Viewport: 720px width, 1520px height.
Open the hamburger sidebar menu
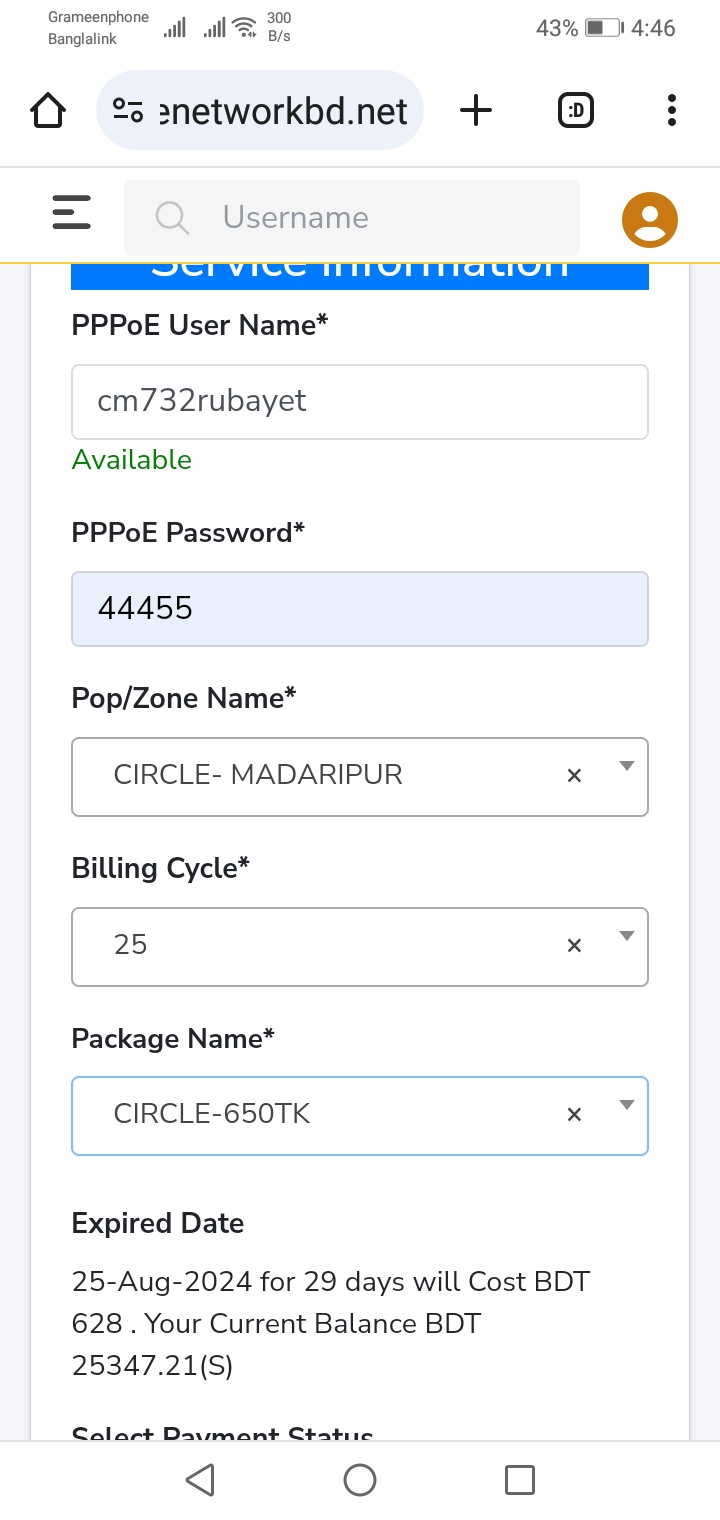pos(71,212)
